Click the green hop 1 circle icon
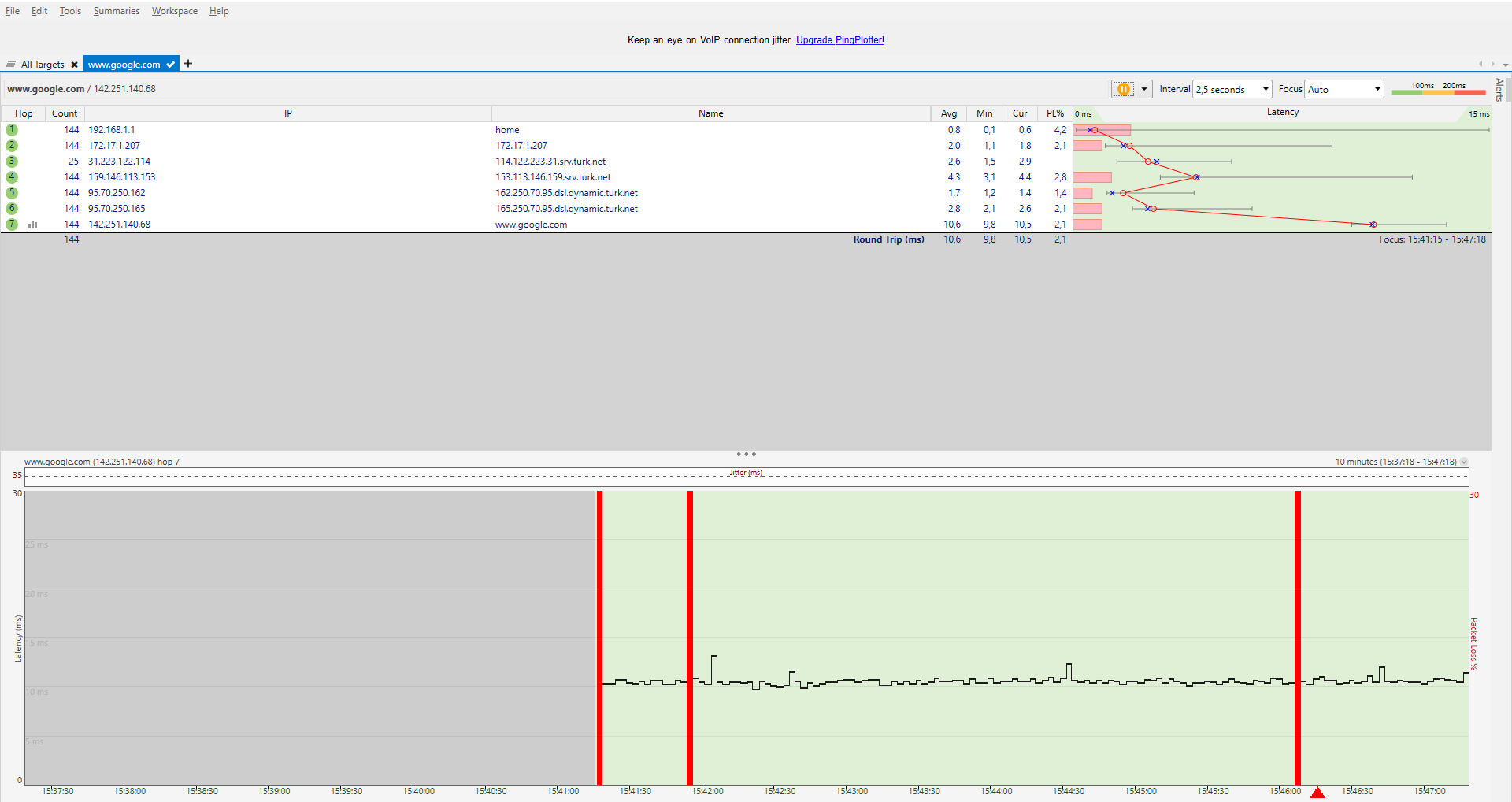The width and height of the screenshot is (1512, 802). 12,130
